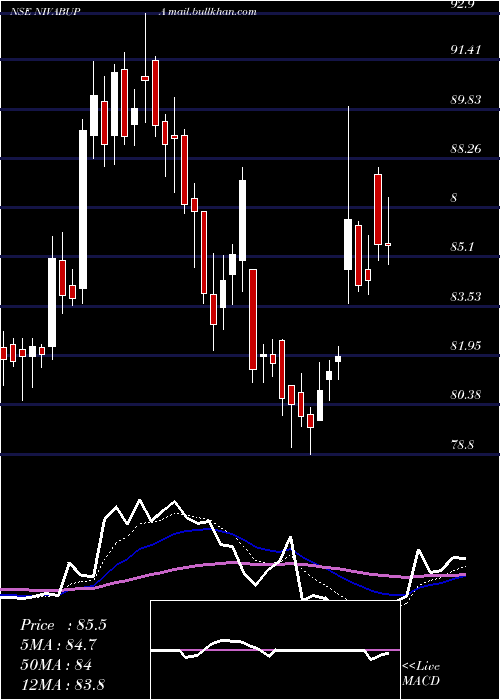
Task: Click the 91.41 price axis label
Action: click(466, 50)
